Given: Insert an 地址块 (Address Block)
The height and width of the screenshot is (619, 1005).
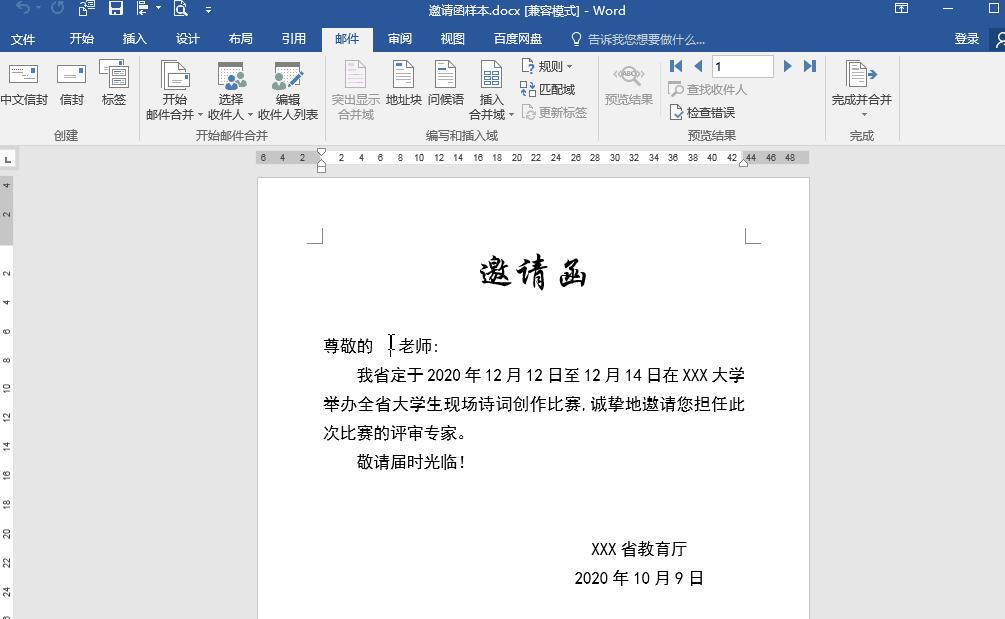Looking at the screenshot, I should (x=402, y=85).
